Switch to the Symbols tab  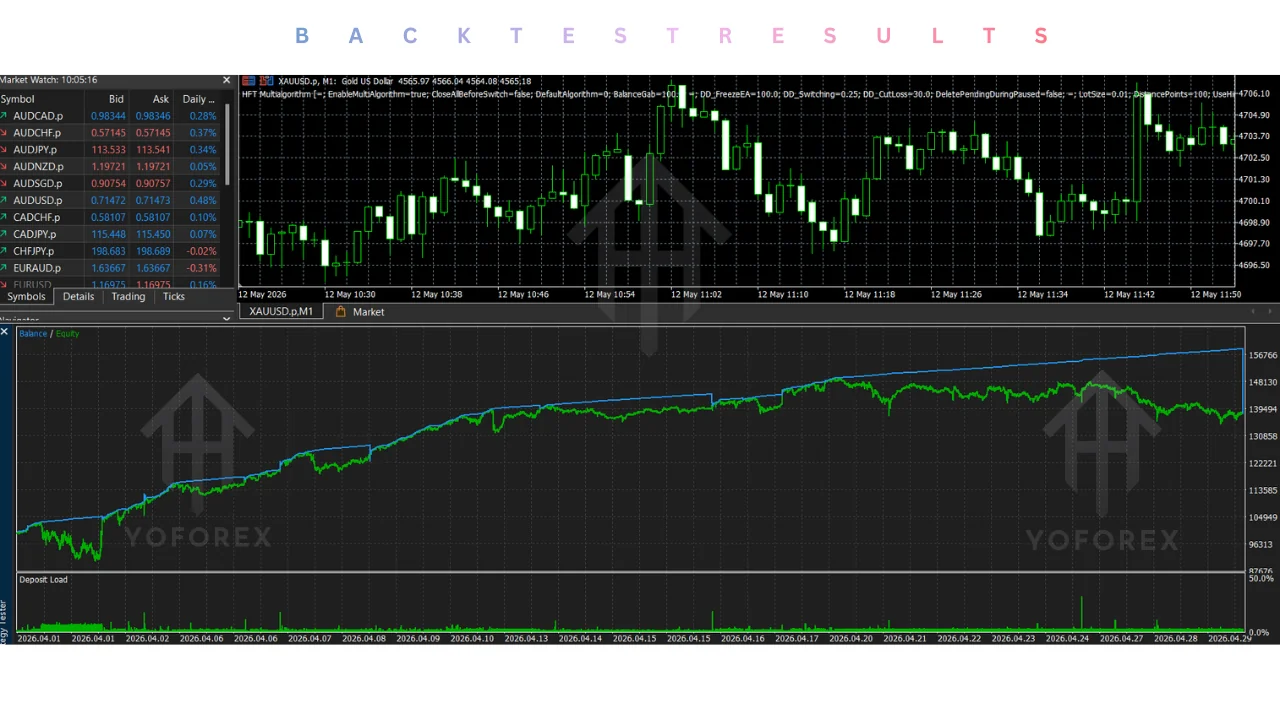[x=26, y=297]
